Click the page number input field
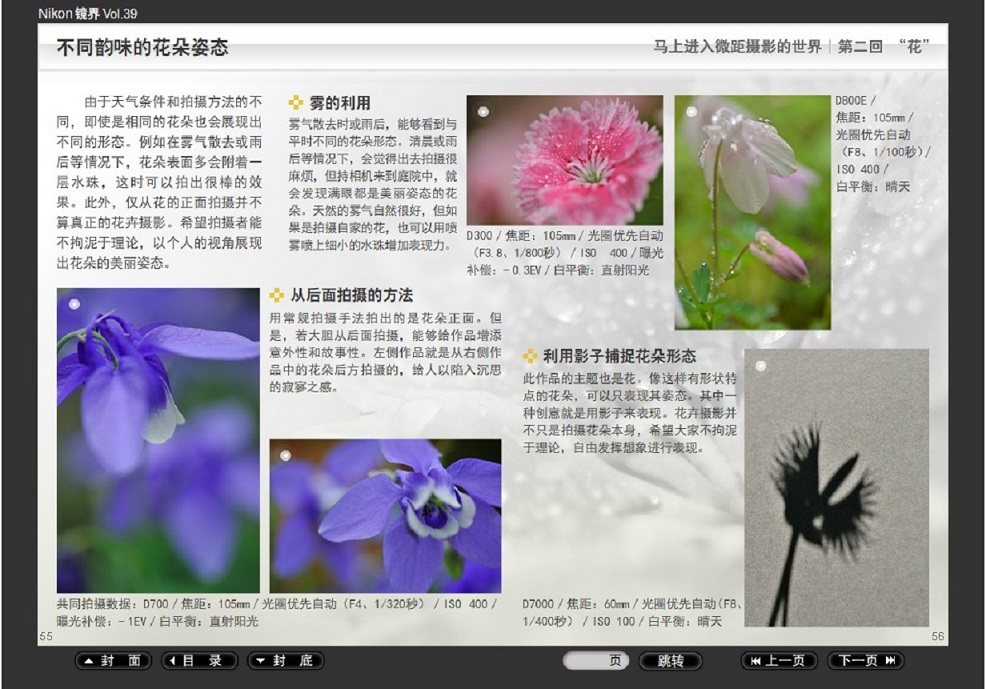Viewport: 986px width, 689px height. (596, 661)
